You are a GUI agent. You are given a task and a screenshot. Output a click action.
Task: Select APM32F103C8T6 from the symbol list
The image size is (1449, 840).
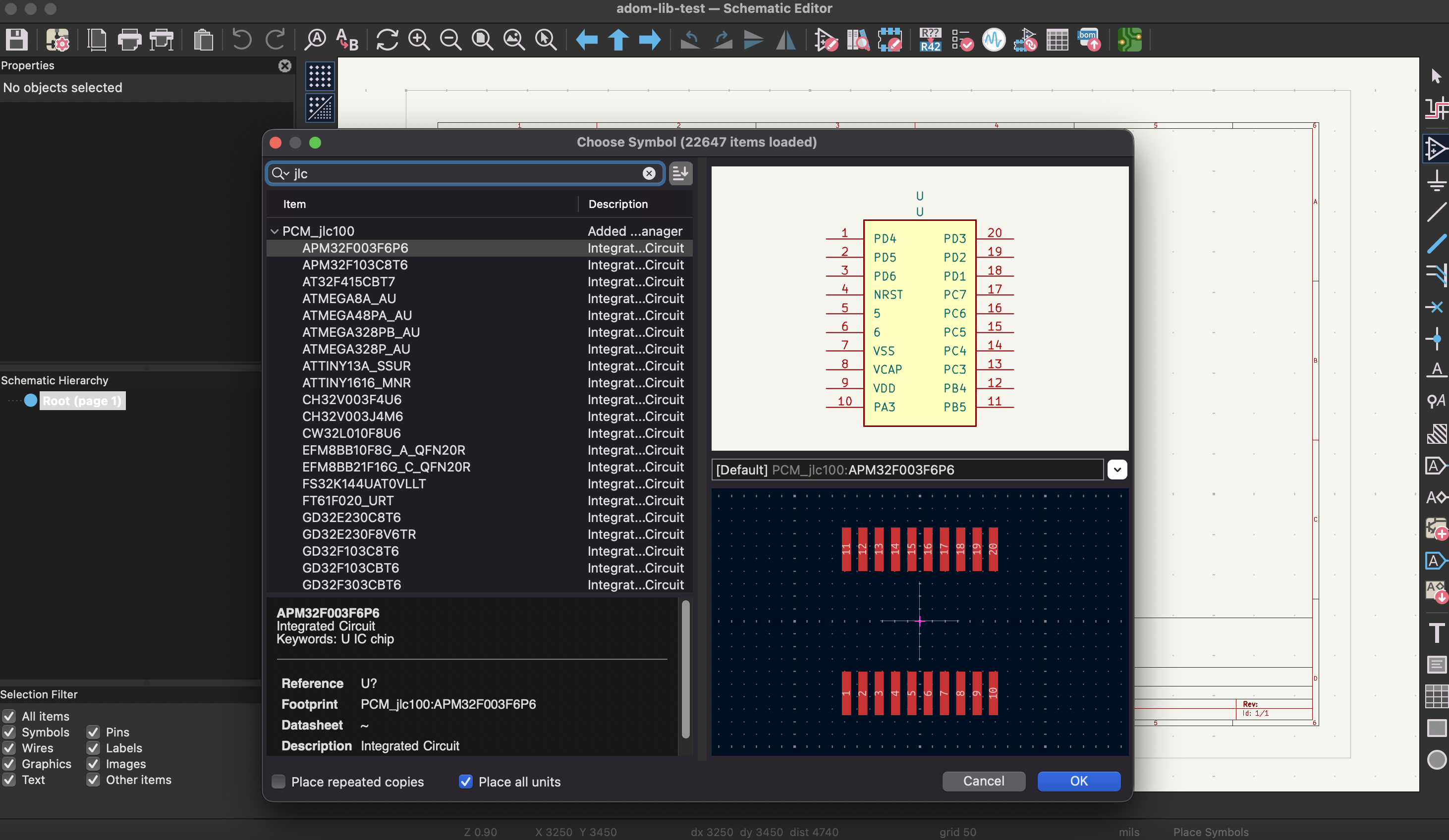[355, 265]
